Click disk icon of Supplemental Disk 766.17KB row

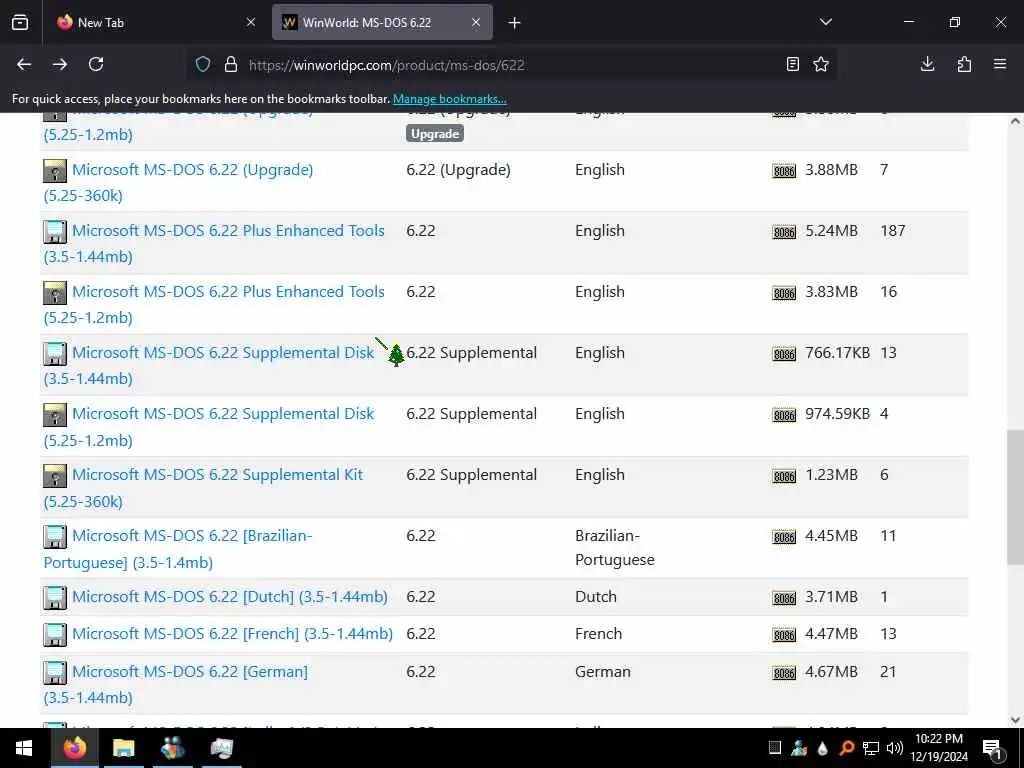click(55, 354)
